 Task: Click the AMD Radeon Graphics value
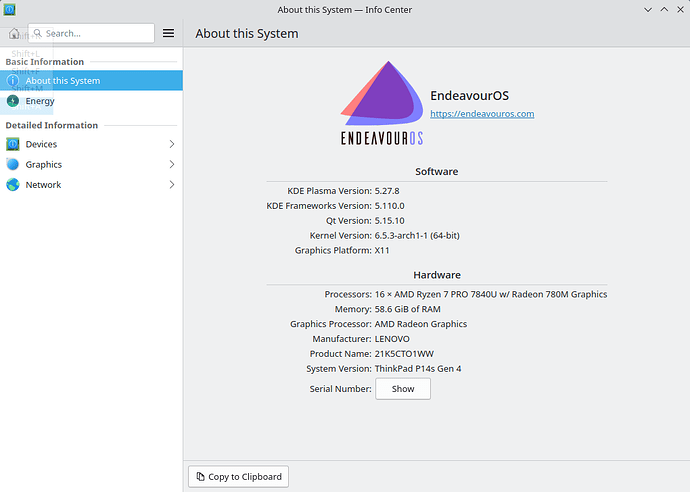click(421, 324)
